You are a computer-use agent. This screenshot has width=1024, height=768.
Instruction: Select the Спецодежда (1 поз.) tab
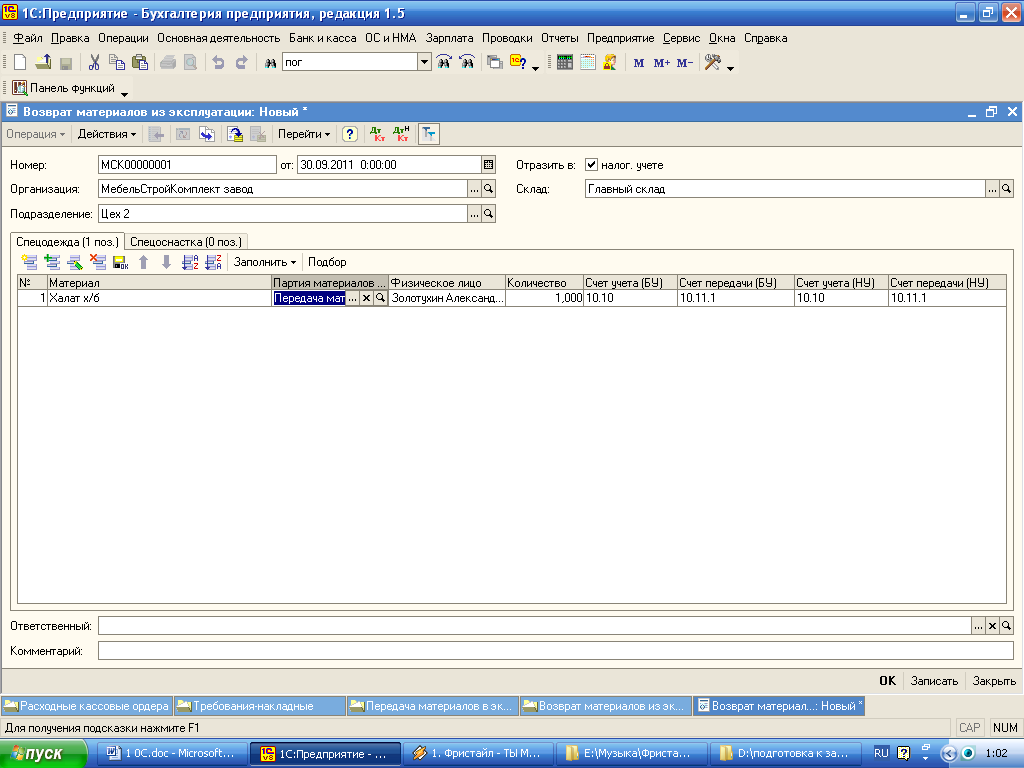pos(67,242)
